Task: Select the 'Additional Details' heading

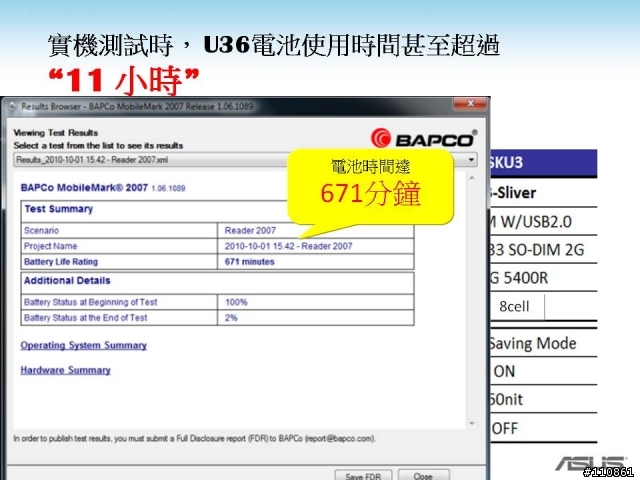Action: (x=67, y=281)
